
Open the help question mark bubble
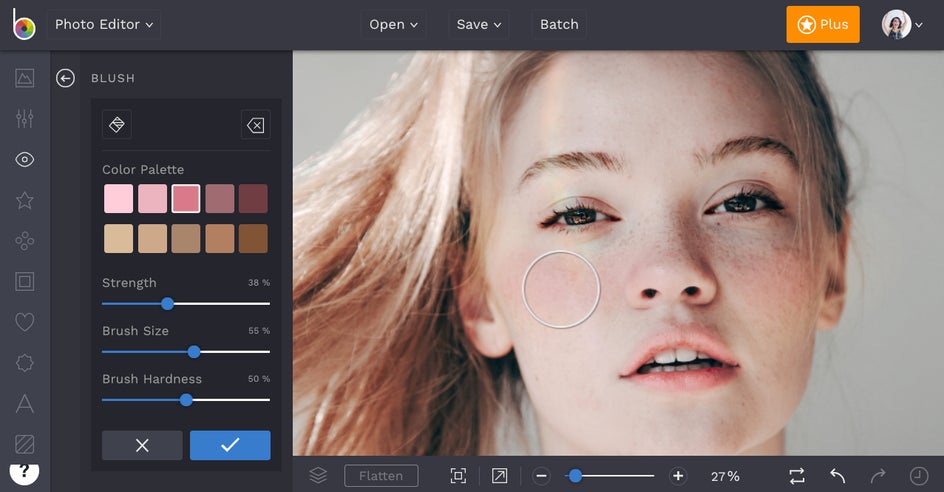point(24,472)
